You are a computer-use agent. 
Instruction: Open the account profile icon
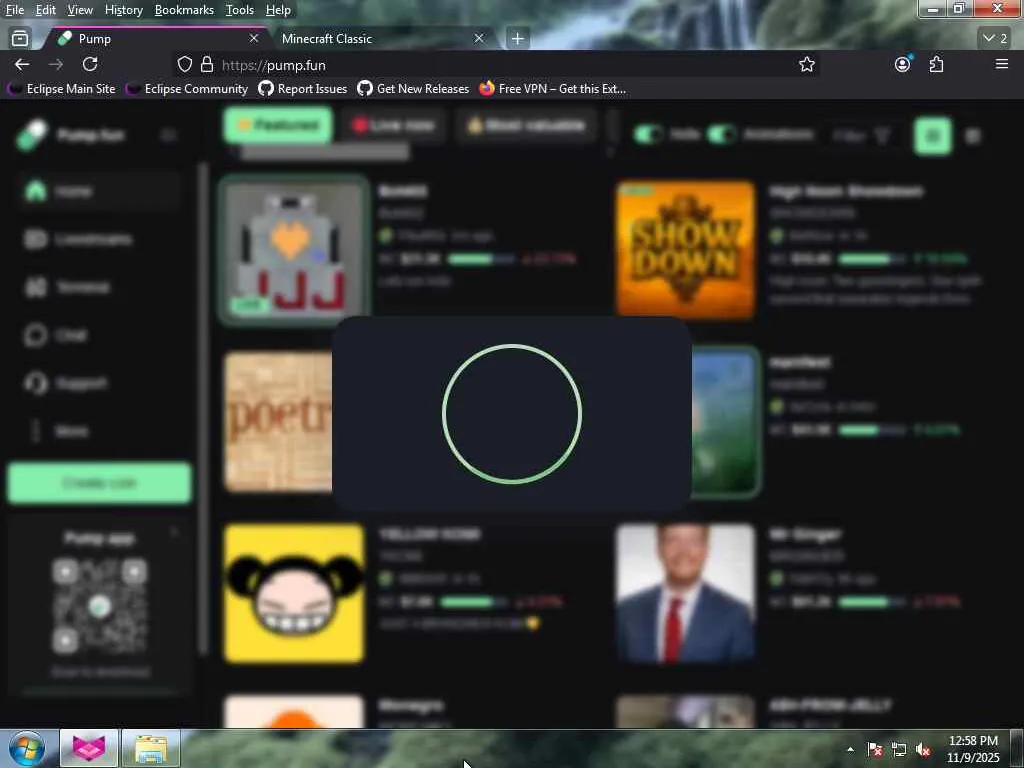pyautogui.click(x=903, y=64)
